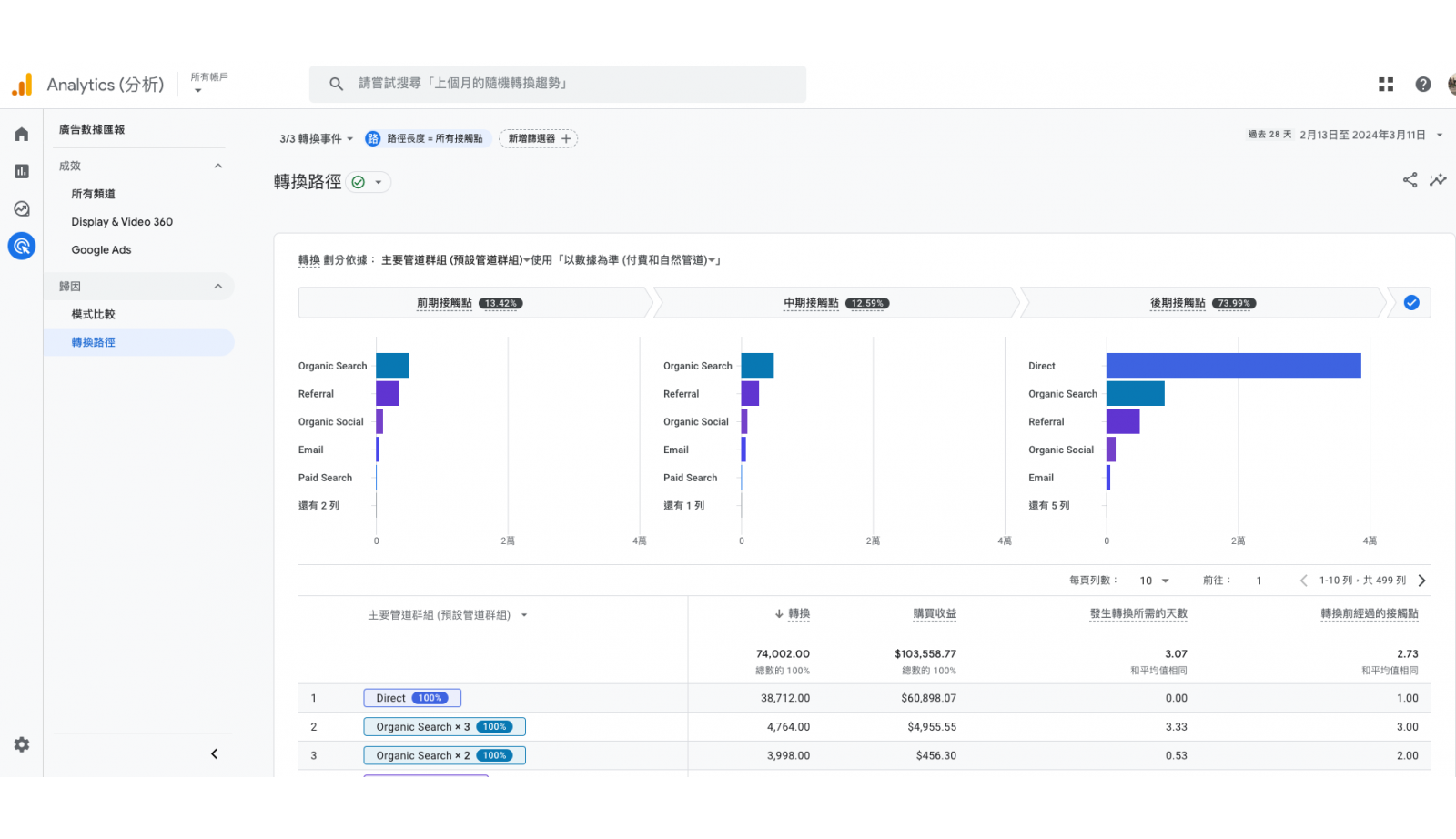
Task: Click the $60,898.07 revenue cell
Action: [x=928, y=699]
